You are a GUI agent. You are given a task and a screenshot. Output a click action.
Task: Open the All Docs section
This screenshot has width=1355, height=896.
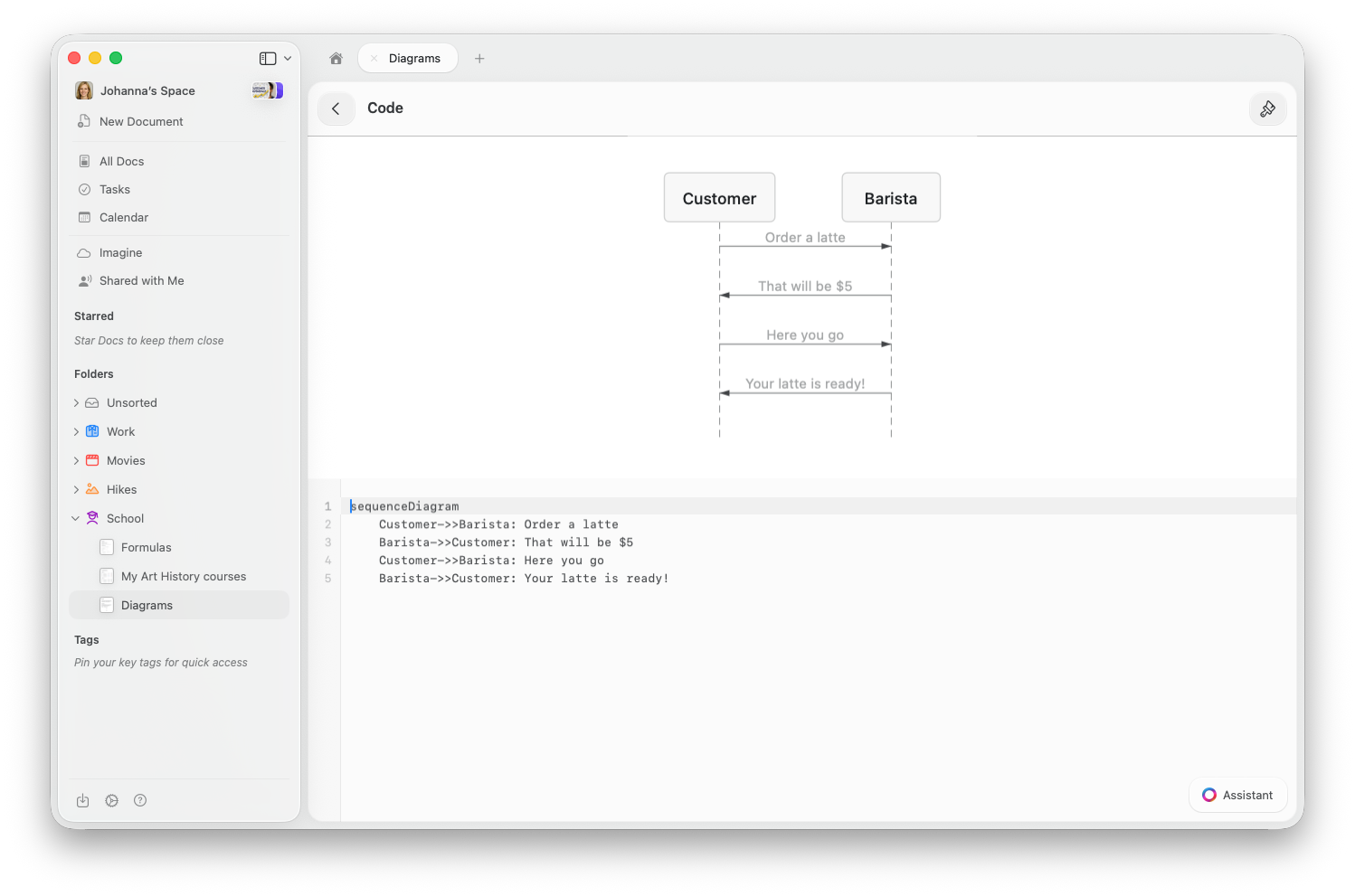point(121,161)
